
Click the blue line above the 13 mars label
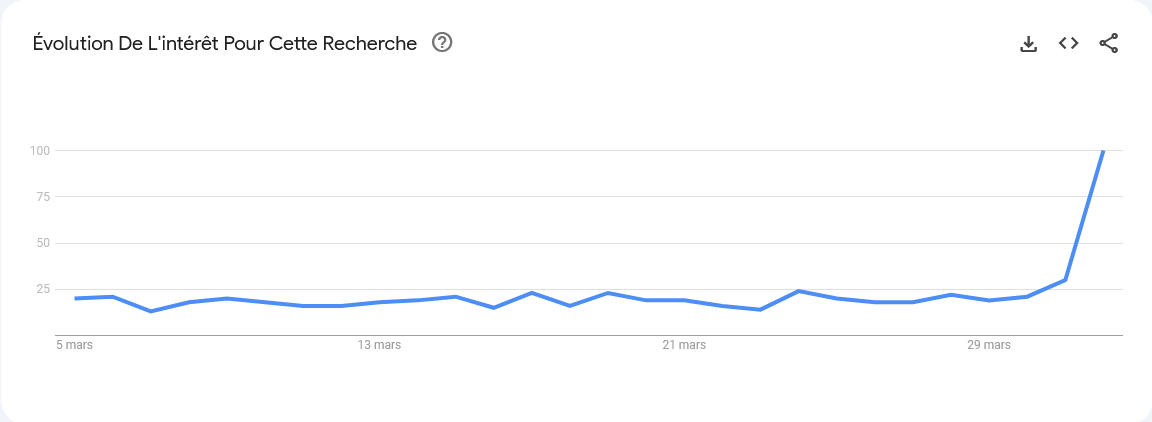380,302
